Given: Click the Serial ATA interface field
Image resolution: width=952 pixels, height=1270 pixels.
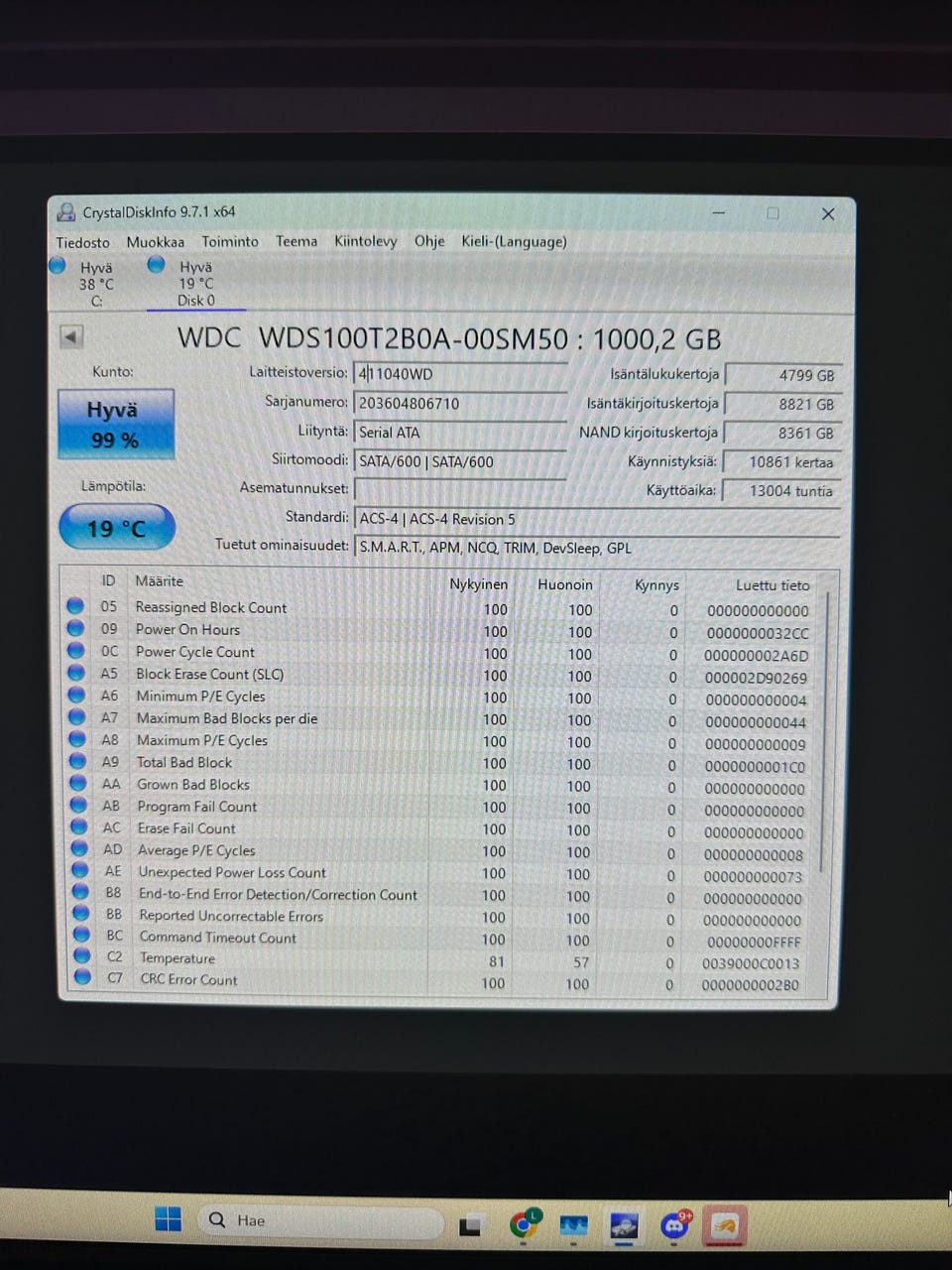Looking at the screenshot, I should pyautogui.click(x=460, y=433).
